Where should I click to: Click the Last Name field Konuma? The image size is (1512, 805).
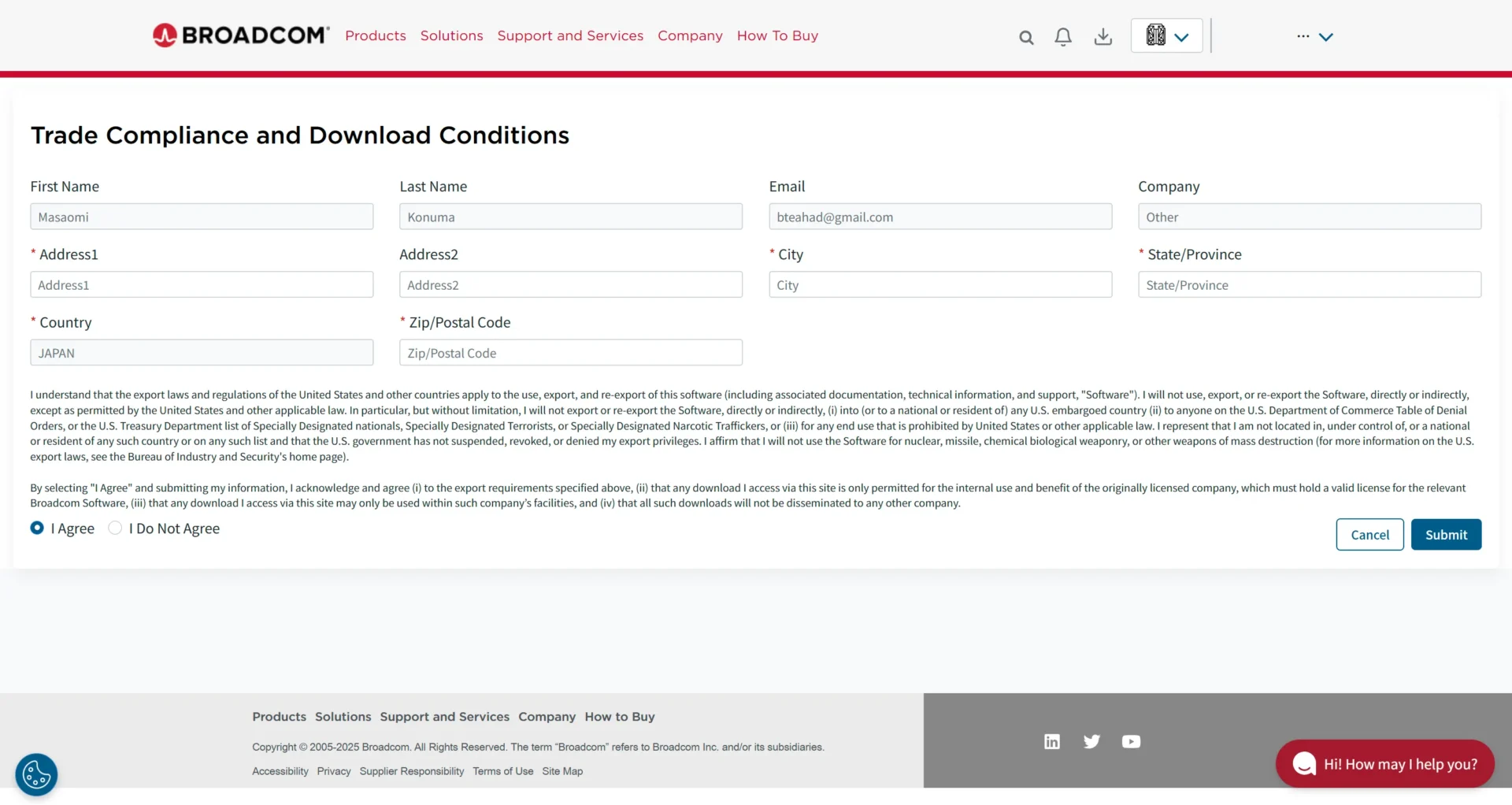click(x=571, y=217)
